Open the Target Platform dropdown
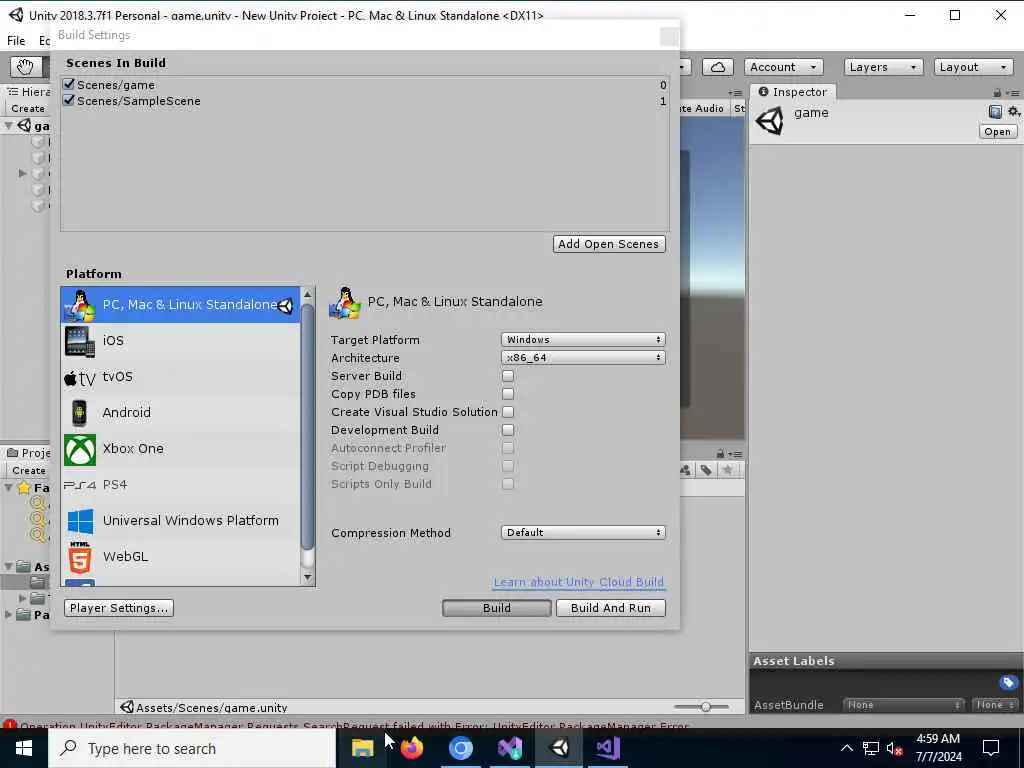This screenshot has width=1024, height=768. [x=583, y=340]
